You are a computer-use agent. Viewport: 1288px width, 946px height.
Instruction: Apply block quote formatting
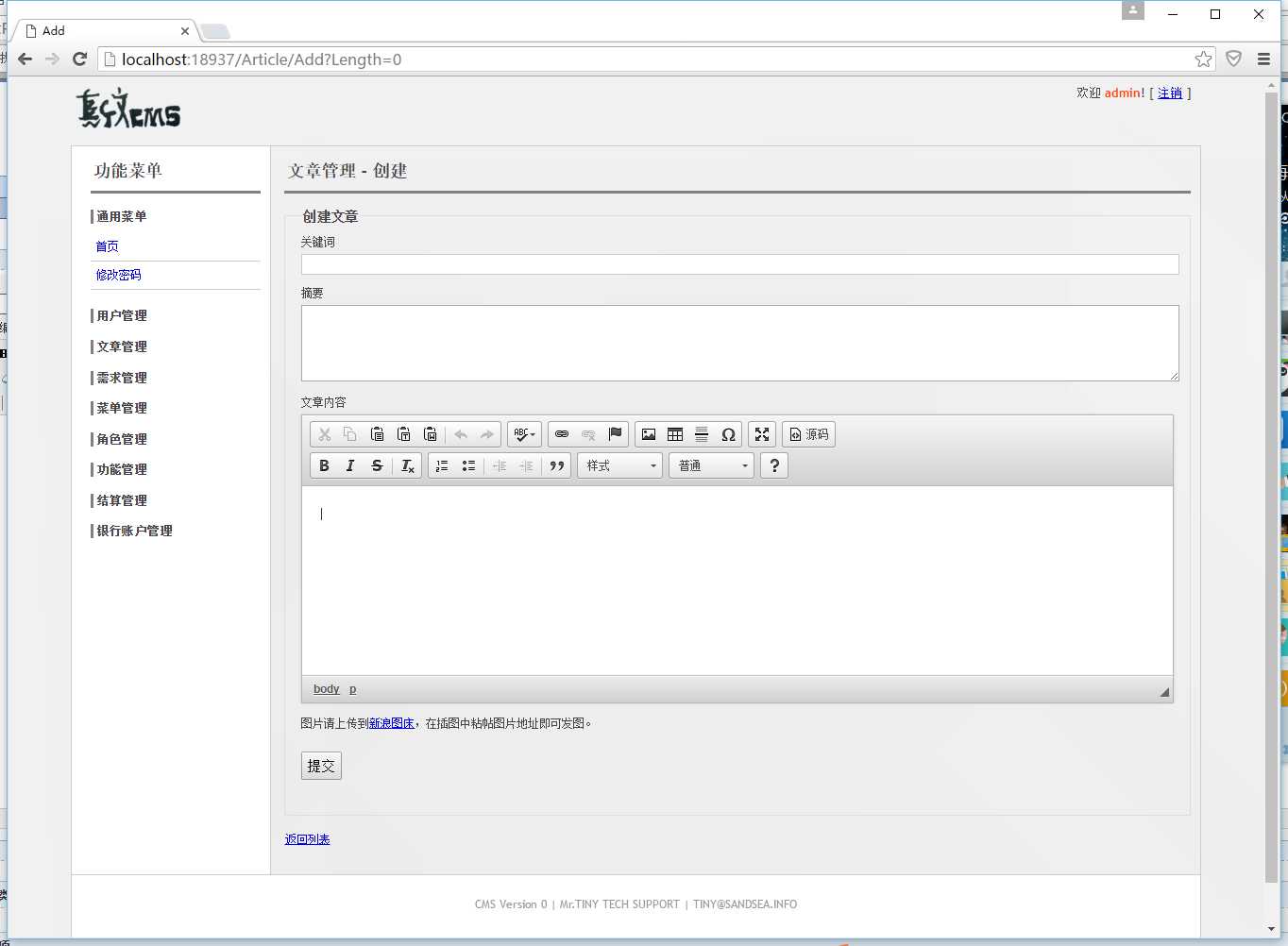[x=557, y=465]
